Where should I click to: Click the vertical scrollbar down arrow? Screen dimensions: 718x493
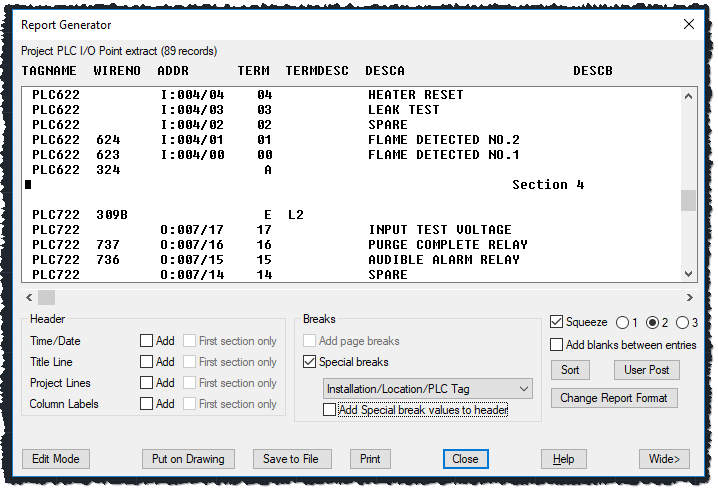point(688,274)
